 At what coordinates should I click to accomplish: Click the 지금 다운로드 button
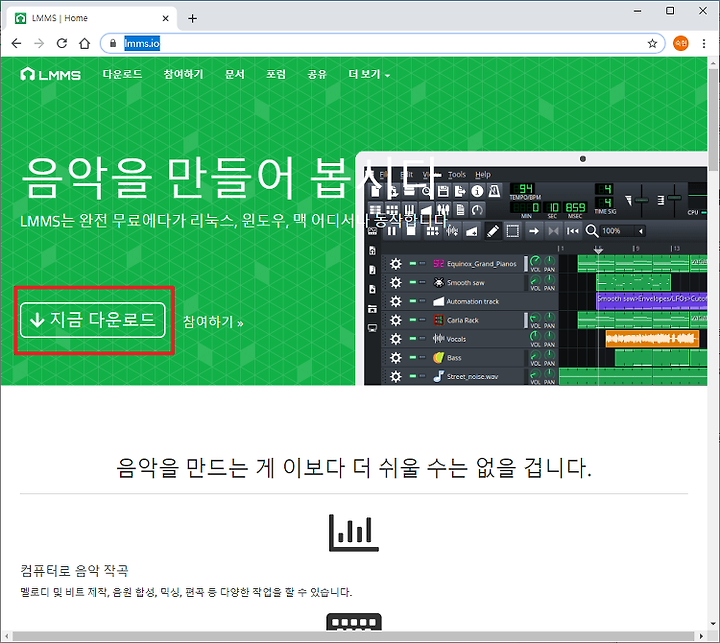93,320
